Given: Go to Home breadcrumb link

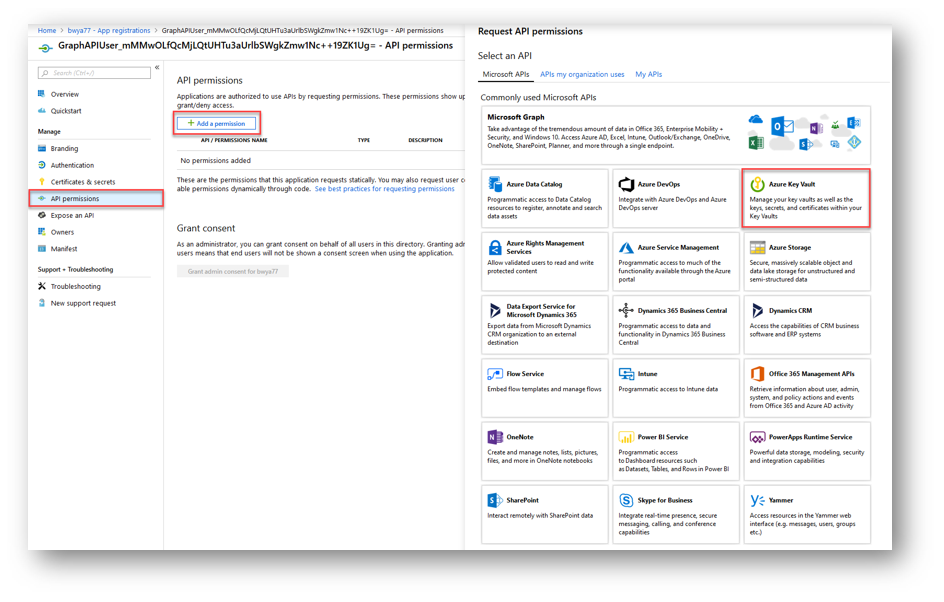Looking at the screenshot, I should click(47, 31).
